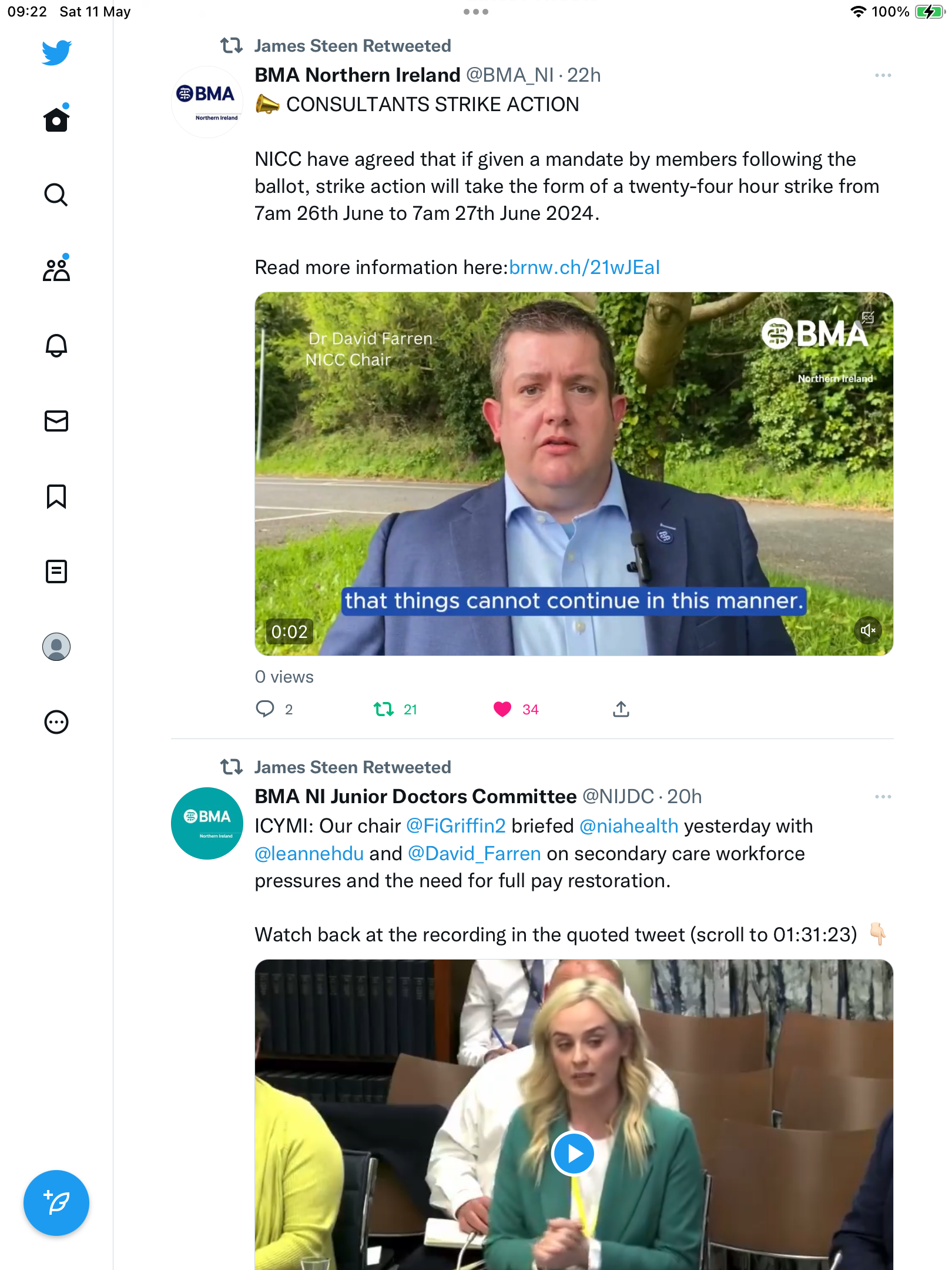Expand the More circle menu in sidebar

56,722
